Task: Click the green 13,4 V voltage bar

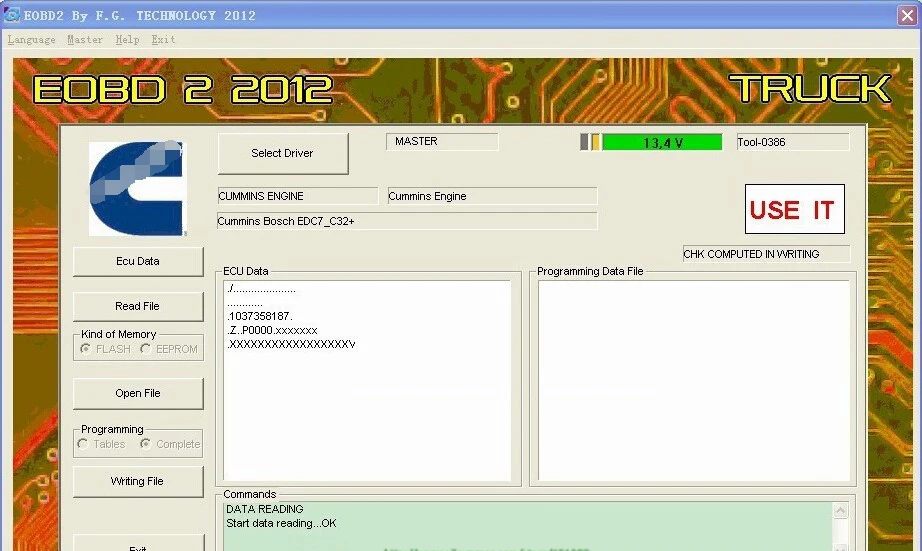Action: pyautogui.click(x=662, y=142)
